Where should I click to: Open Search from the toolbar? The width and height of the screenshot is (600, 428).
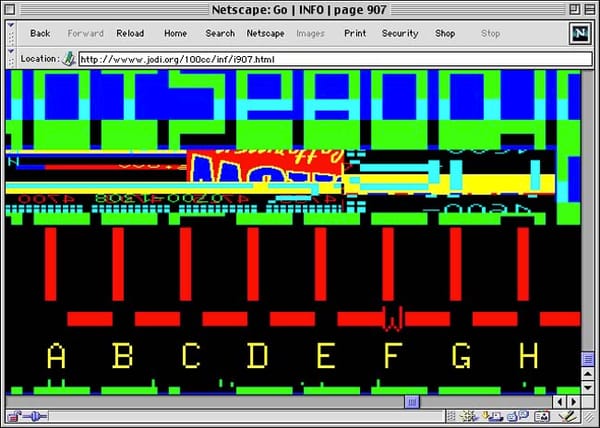tap(220, 34)
